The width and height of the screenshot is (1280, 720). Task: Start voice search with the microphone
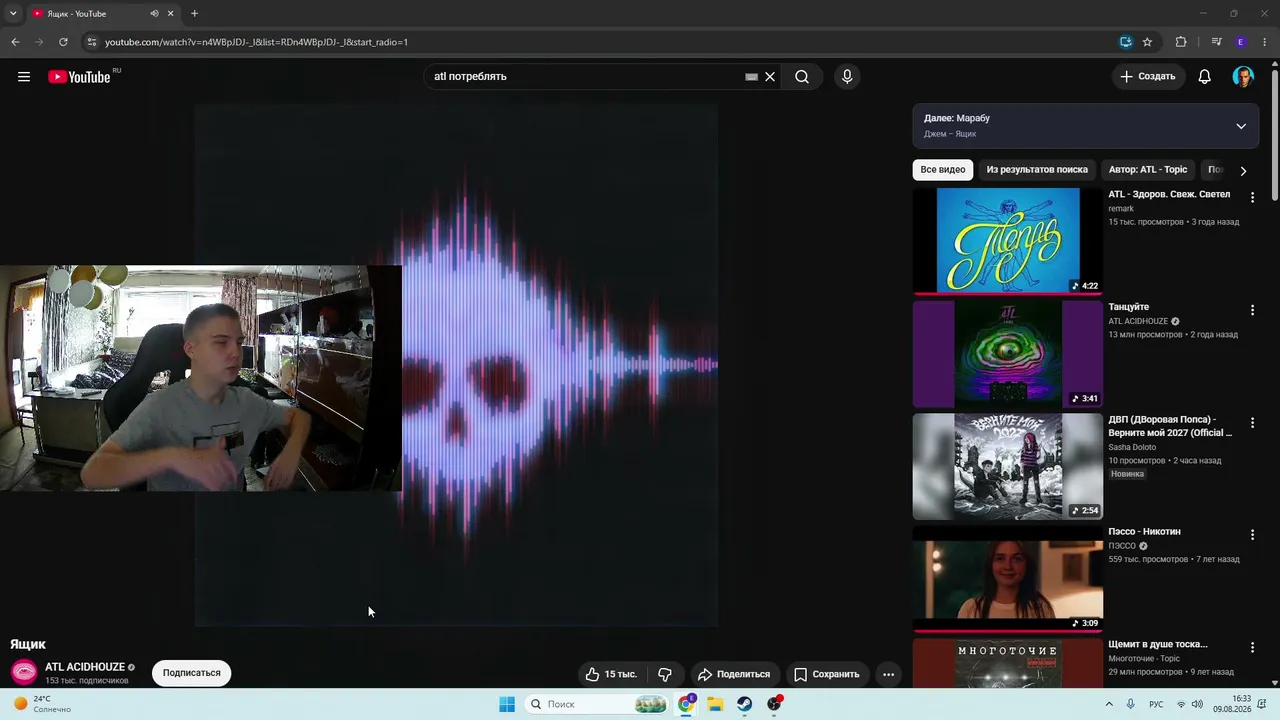[x=847, y=77]
